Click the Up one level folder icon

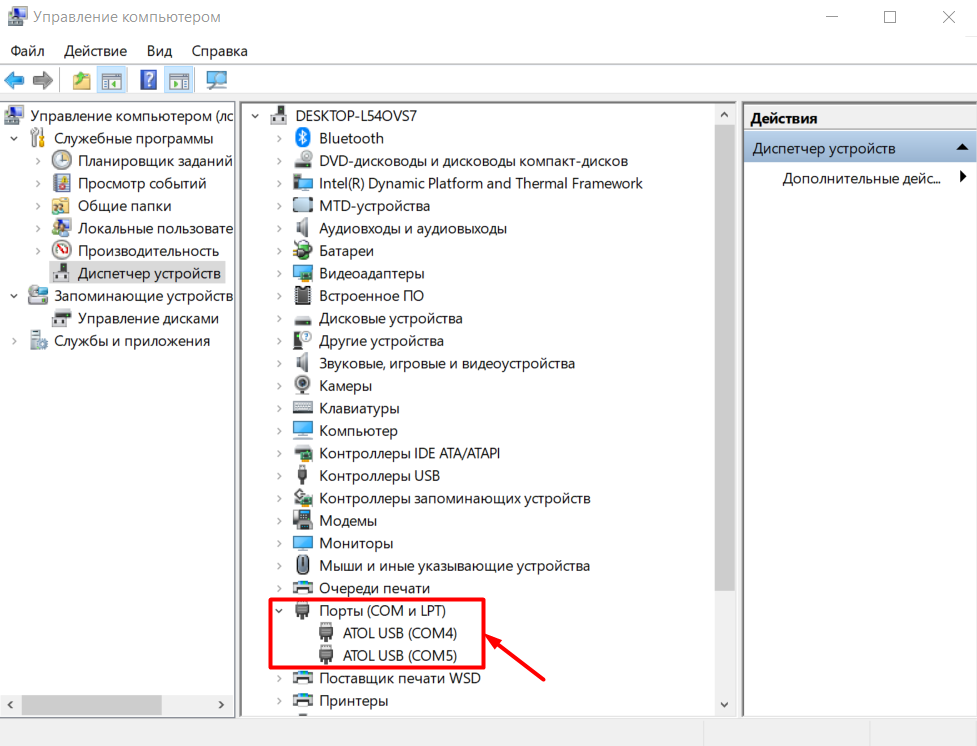pos(81,80)
